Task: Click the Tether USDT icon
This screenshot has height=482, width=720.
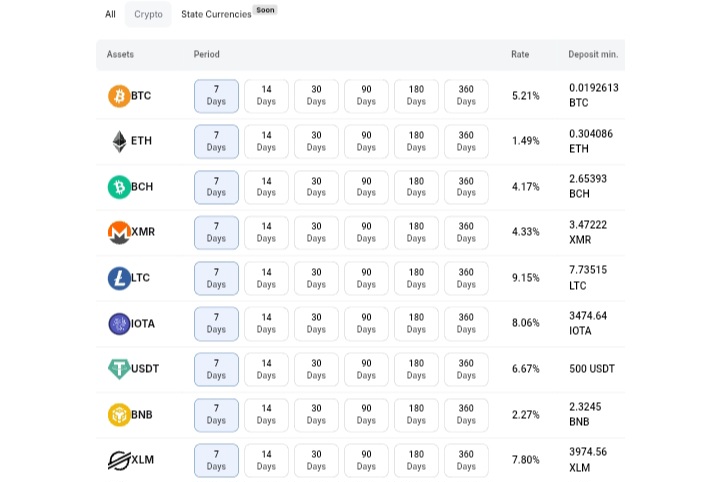Action: point(119,369)
